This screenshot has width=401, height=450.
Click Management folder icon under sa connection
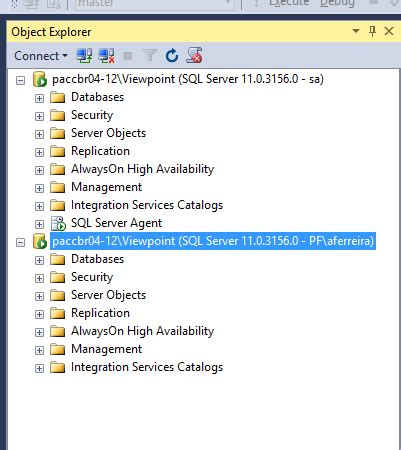tap(58, 187)
